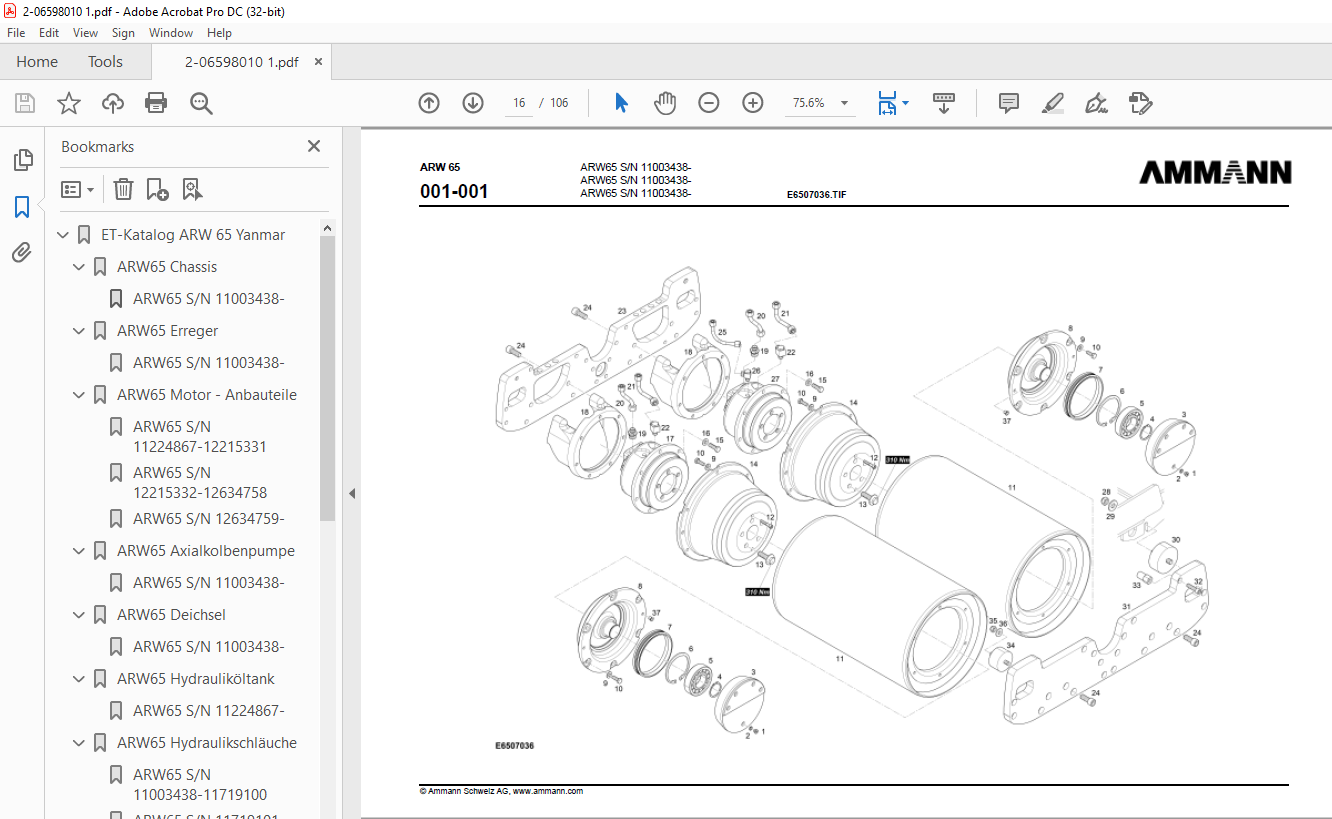The height and width of the screenshot is (819, 1332).
Task: Open bookmark ARW65 S/N 12215332-12634758
Action: [x=200, y=483]
